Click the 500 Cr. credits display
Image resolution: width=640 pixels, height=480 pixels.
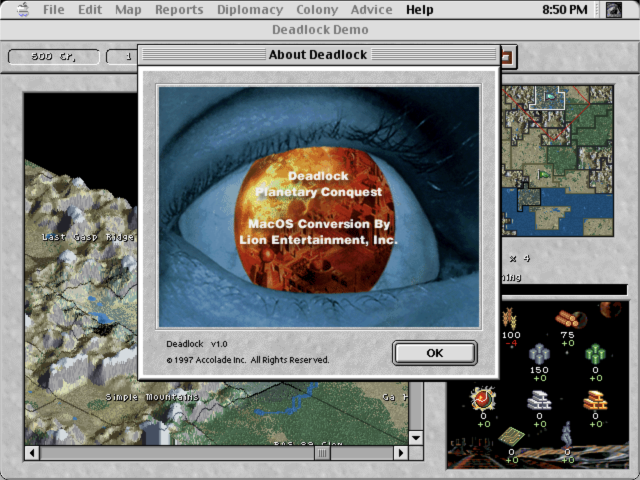(53, 56)
